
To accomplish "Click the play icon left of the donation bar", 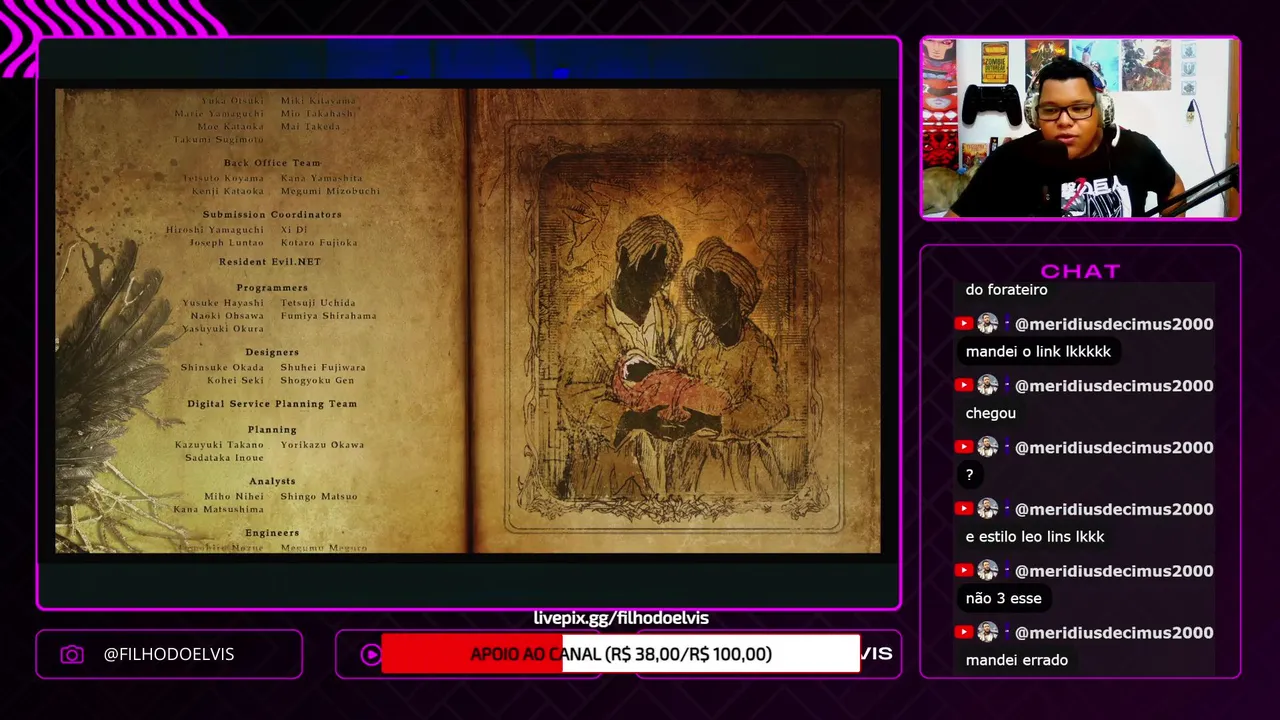I will pos(371,654).
